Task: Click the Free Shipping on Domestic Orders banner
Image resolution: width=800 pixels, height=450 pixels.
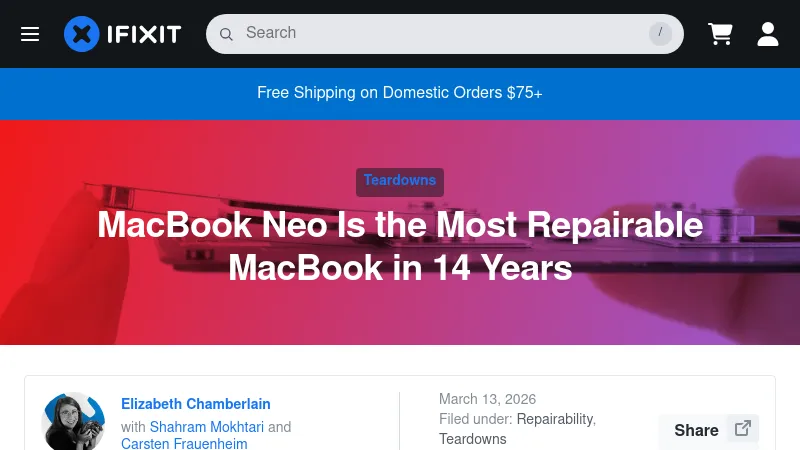Action: [400, 93]
